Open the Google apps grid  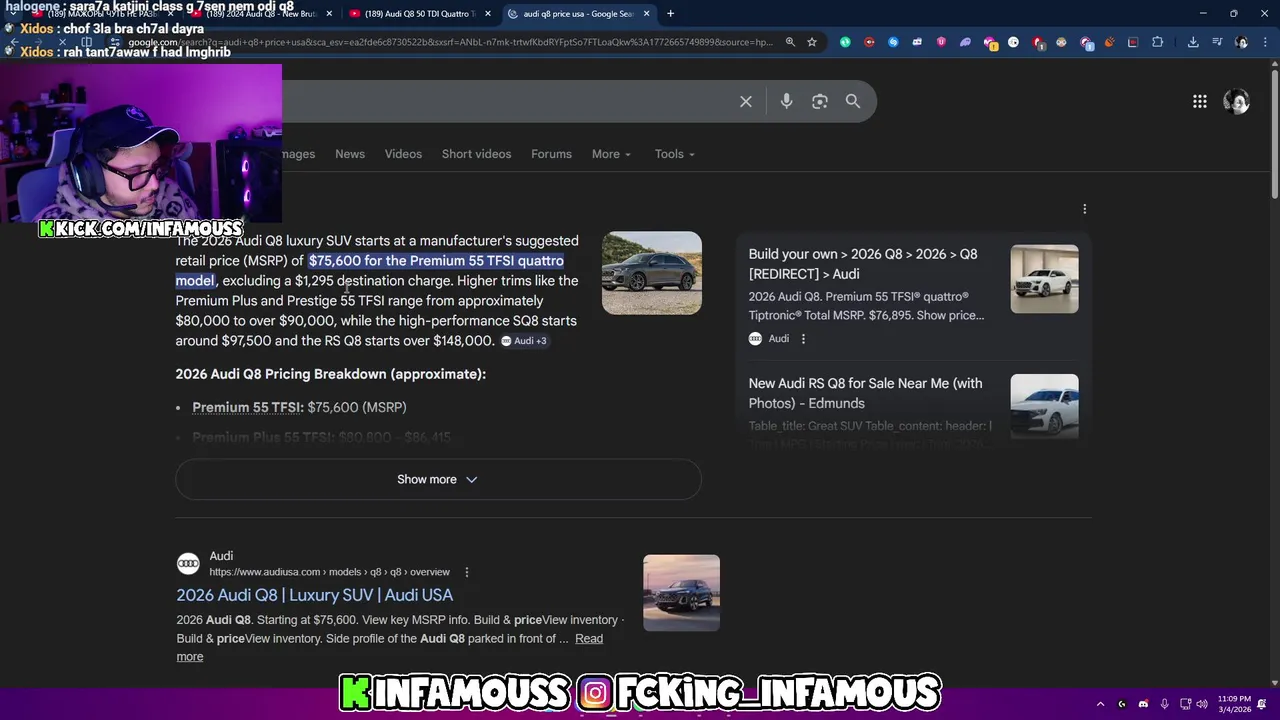pyautogui.click(x=1200, y=101)
